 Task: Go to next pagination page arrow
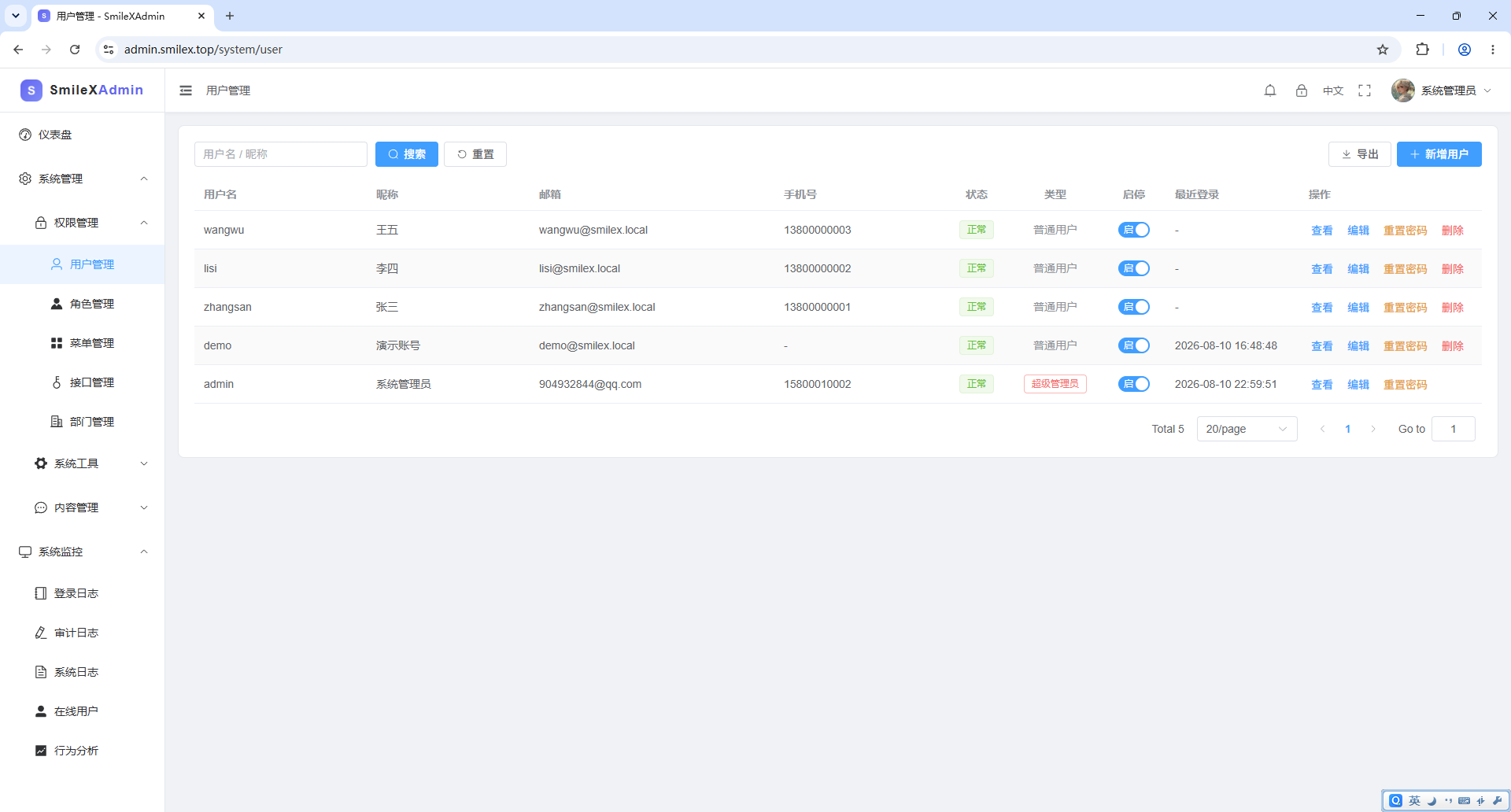[1373, 429]
